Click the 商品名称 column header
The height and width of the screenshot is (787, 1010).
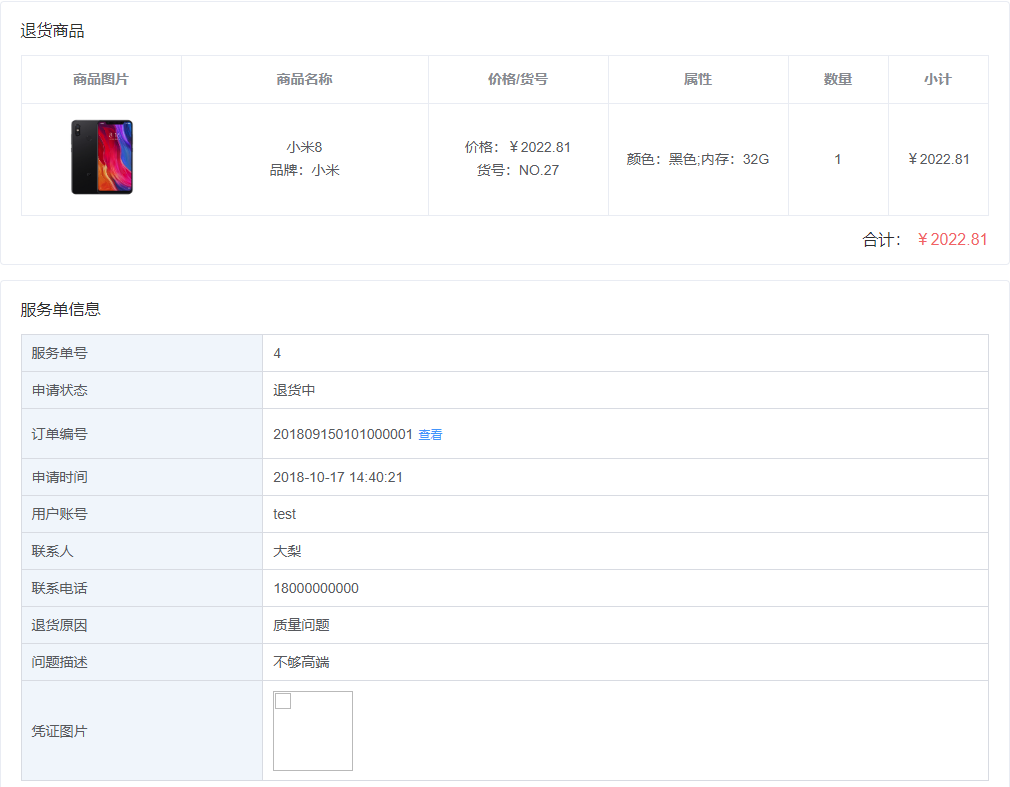tap(304, 78)
